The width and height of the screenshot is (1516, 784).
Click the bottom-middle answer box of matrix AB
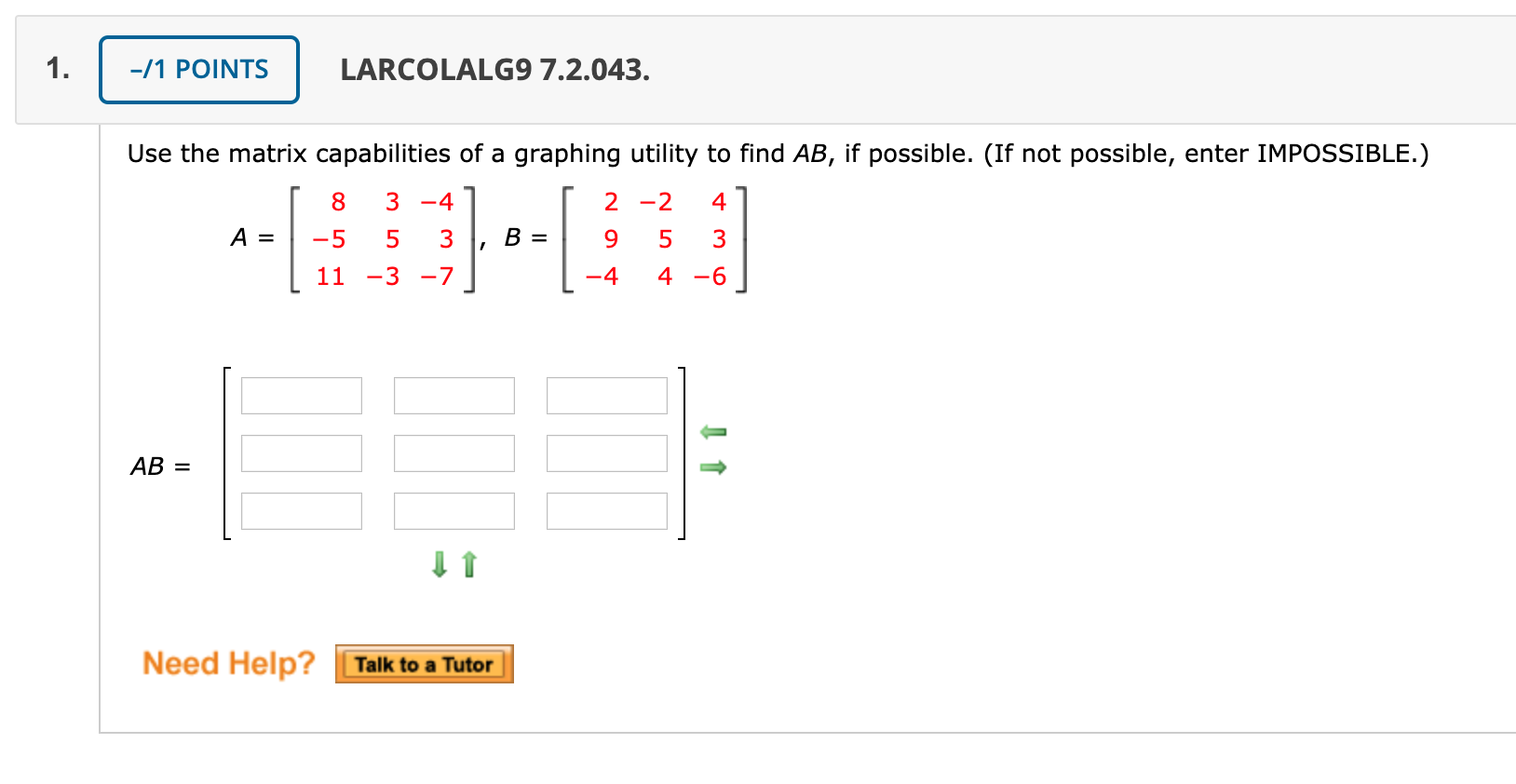pyautogui.click(x=454, y=510)
